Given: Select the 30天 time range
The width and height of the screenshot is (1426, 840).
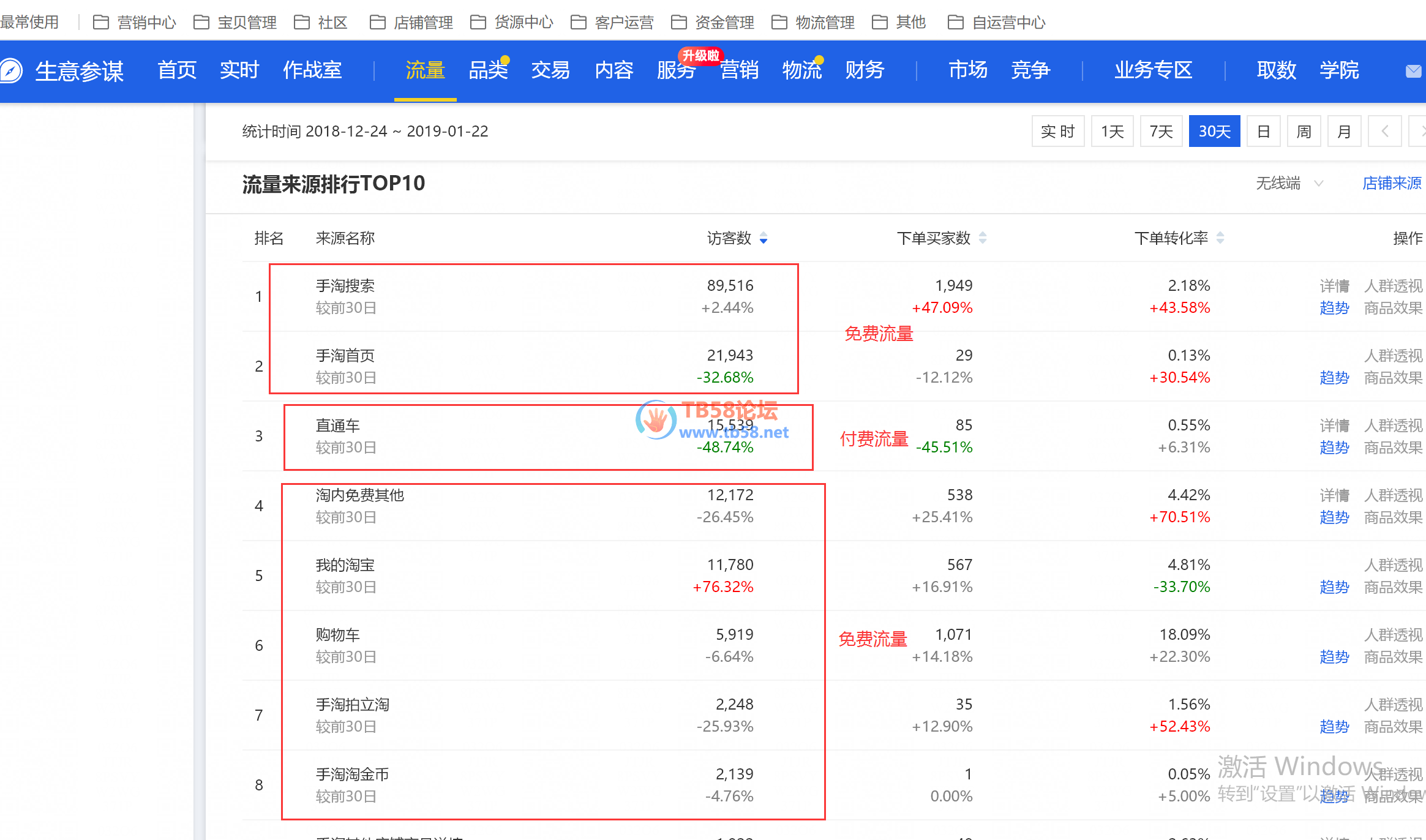Looking at the screenshot, I should tap(1214, 131).
